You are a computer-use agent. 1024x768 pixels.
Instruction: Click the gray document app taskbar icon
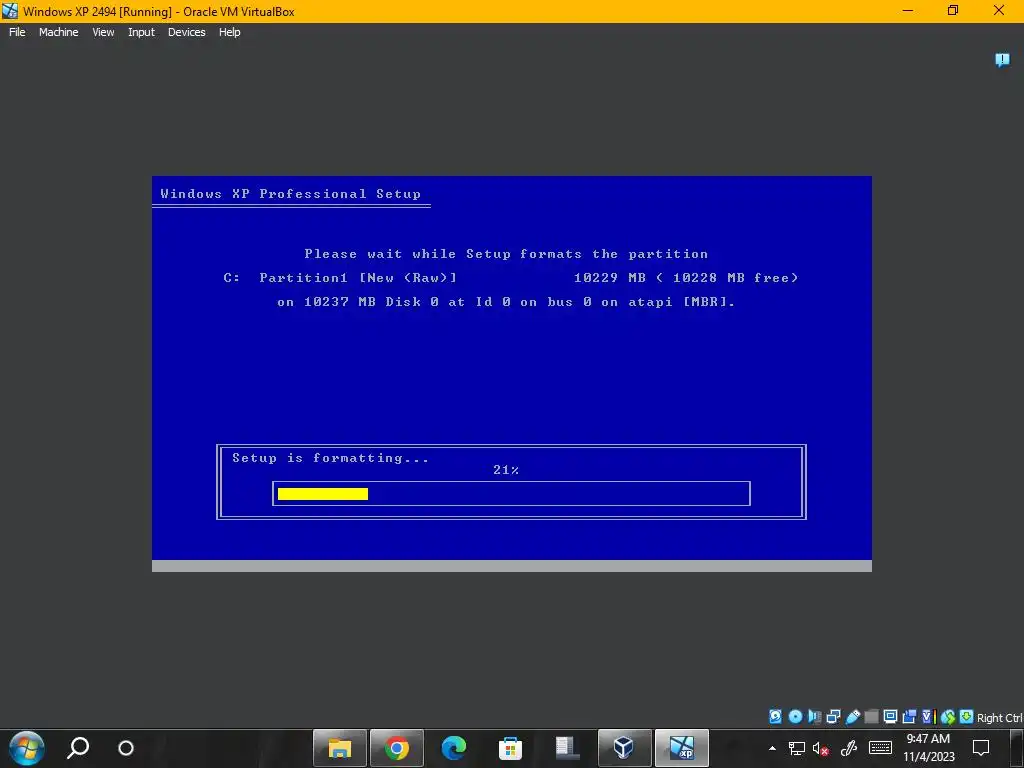tap(567, 748)
